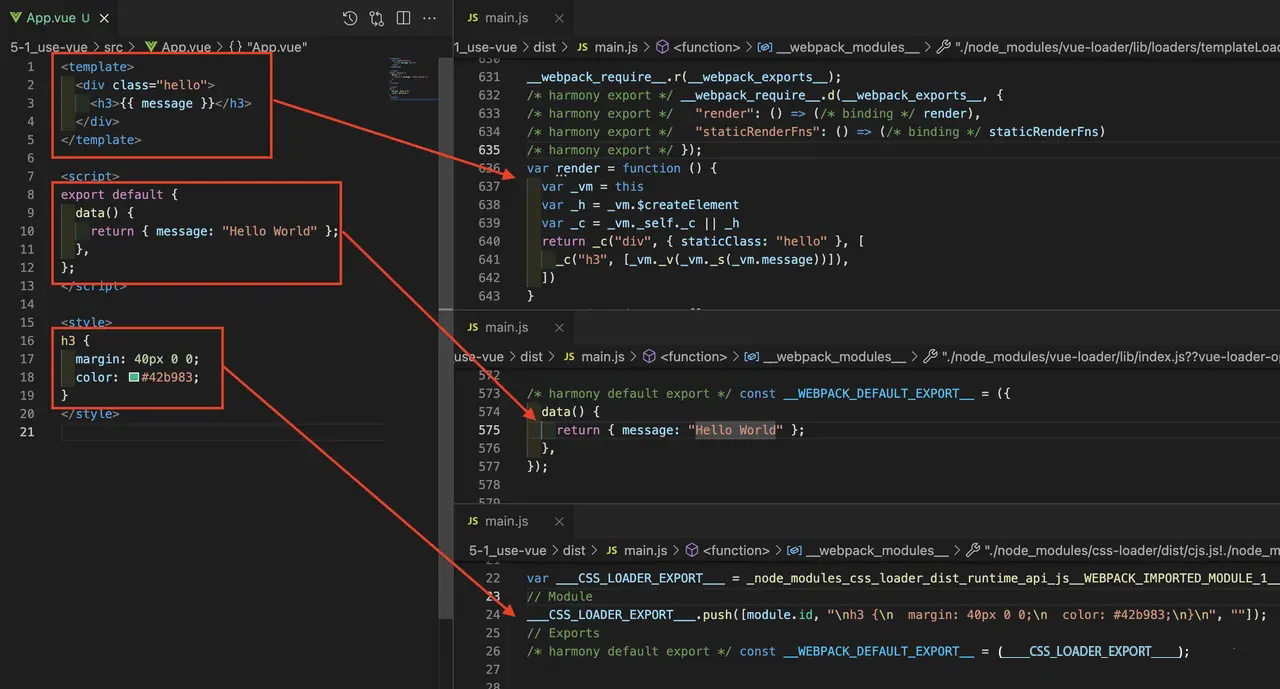Open the <function> breadcrumb in the render function editor
1280x689 pixels.
(x=698, y=47)
